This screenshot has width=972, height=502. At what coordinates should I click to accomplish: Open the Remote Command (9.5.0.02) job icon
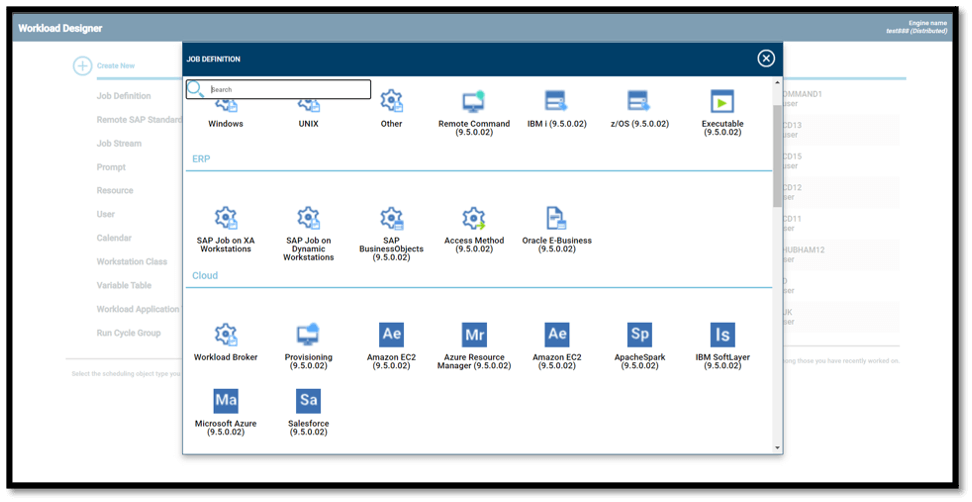coord(474,101)
